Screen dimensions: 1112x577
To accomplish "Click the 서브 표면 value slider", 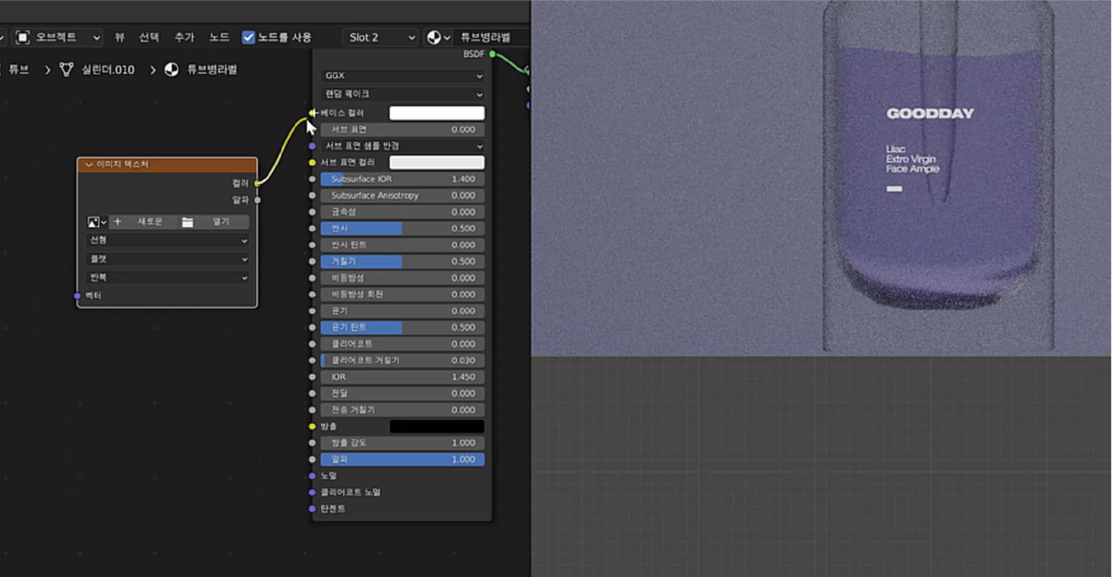I will [x=403, y=130].
